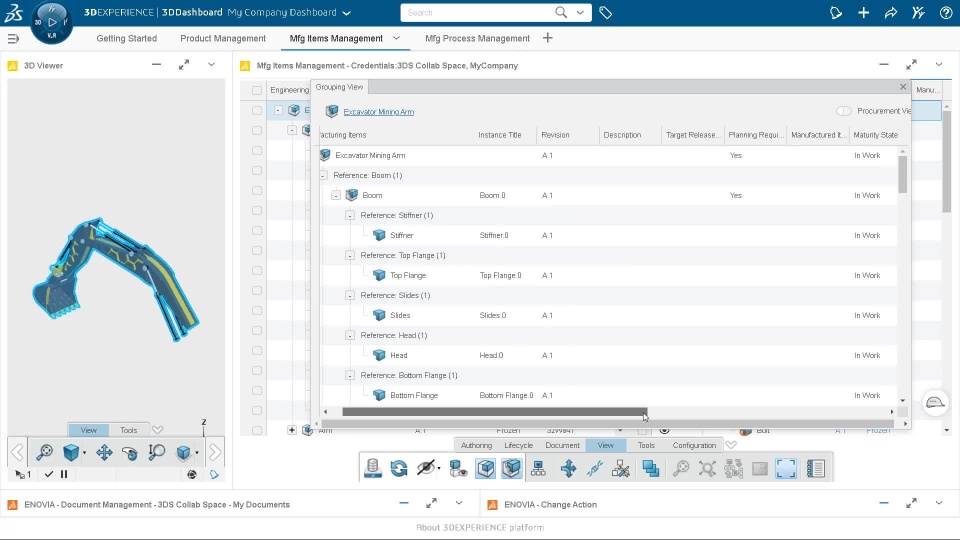Toggle the cubes with eye visibility icon
This screenshot has height=540, width=960.
(x=458, y=468)
